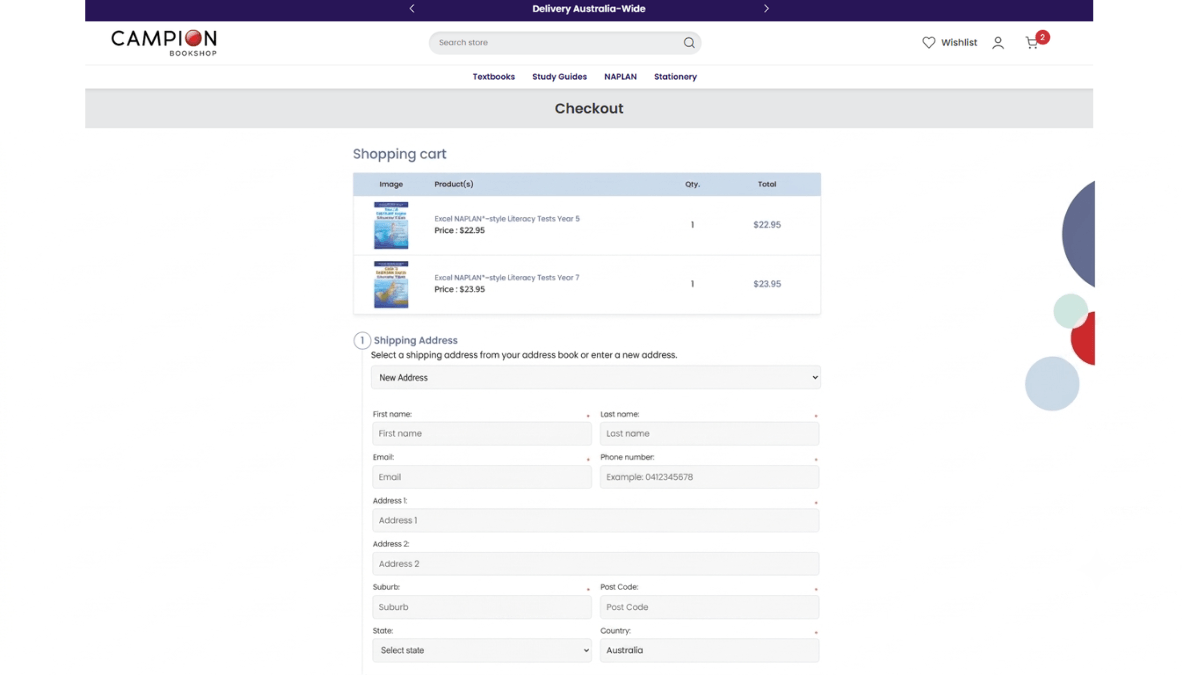The width and height of the screenshot is (1200, 675).
Task: Open the Study Guides menu
Action: [559, 77]
